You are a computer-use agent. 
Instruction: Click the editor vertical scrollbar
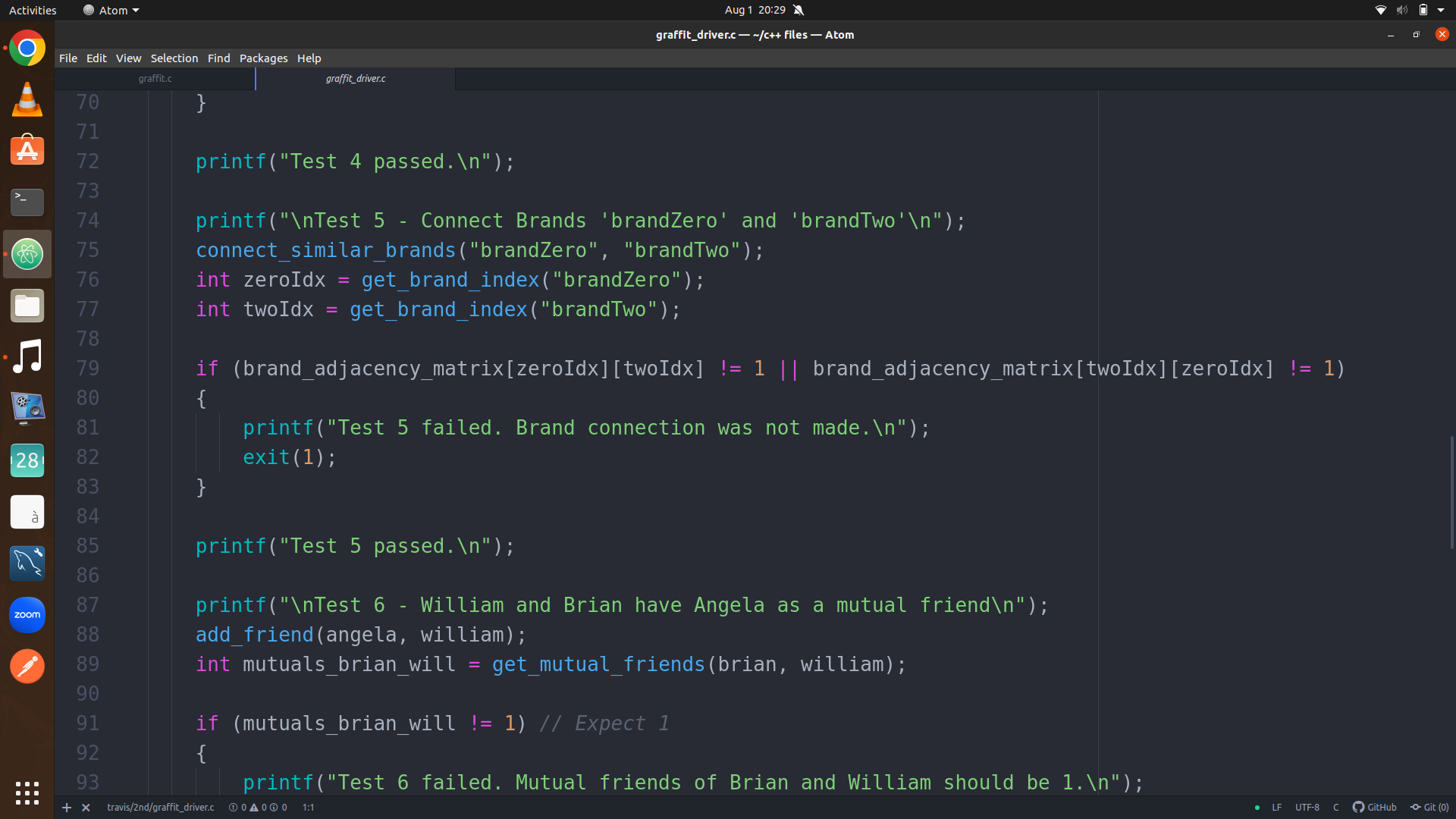1451,491
